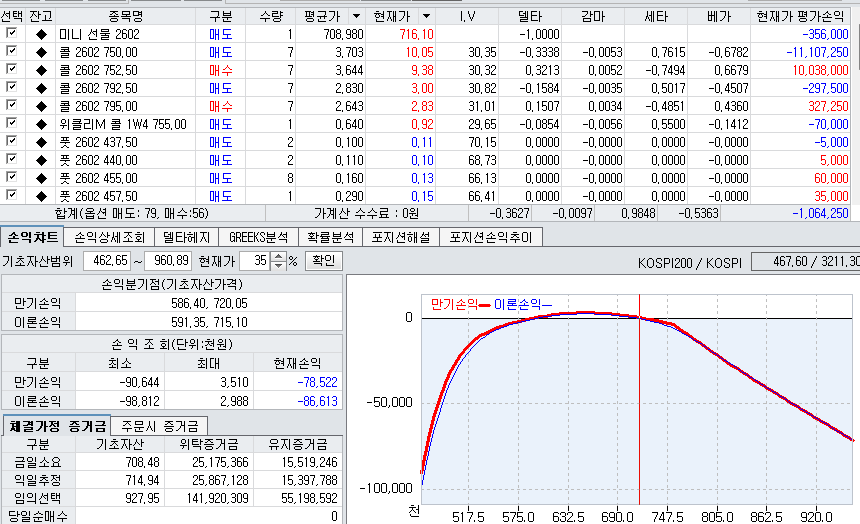860x524 pixels.
Task: Click the 만기손익 breakeven 586.40, 720.05
Action: pos(209,303)
